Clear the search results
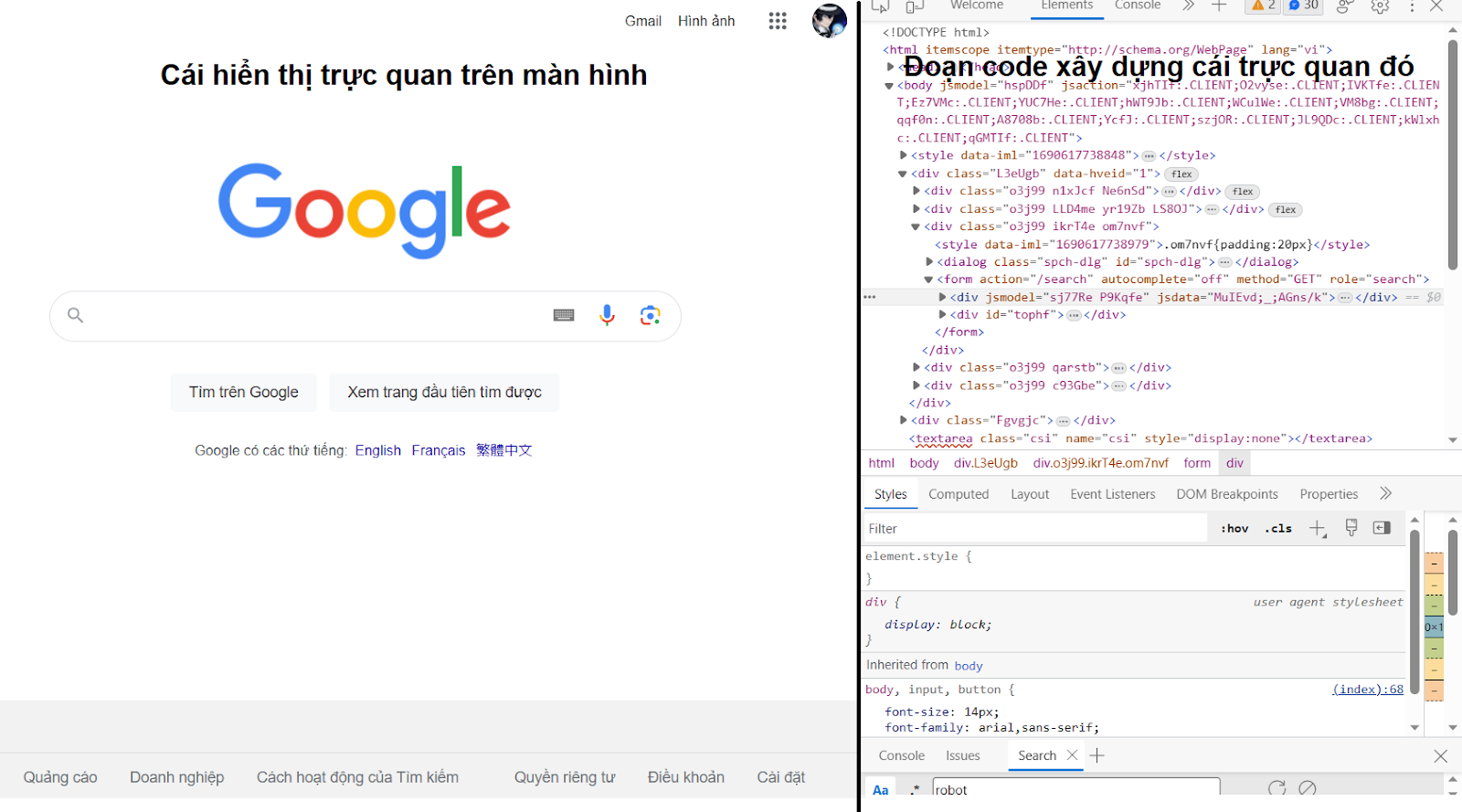Screen dimensions: 1462x812 [x=1308, y=788]
